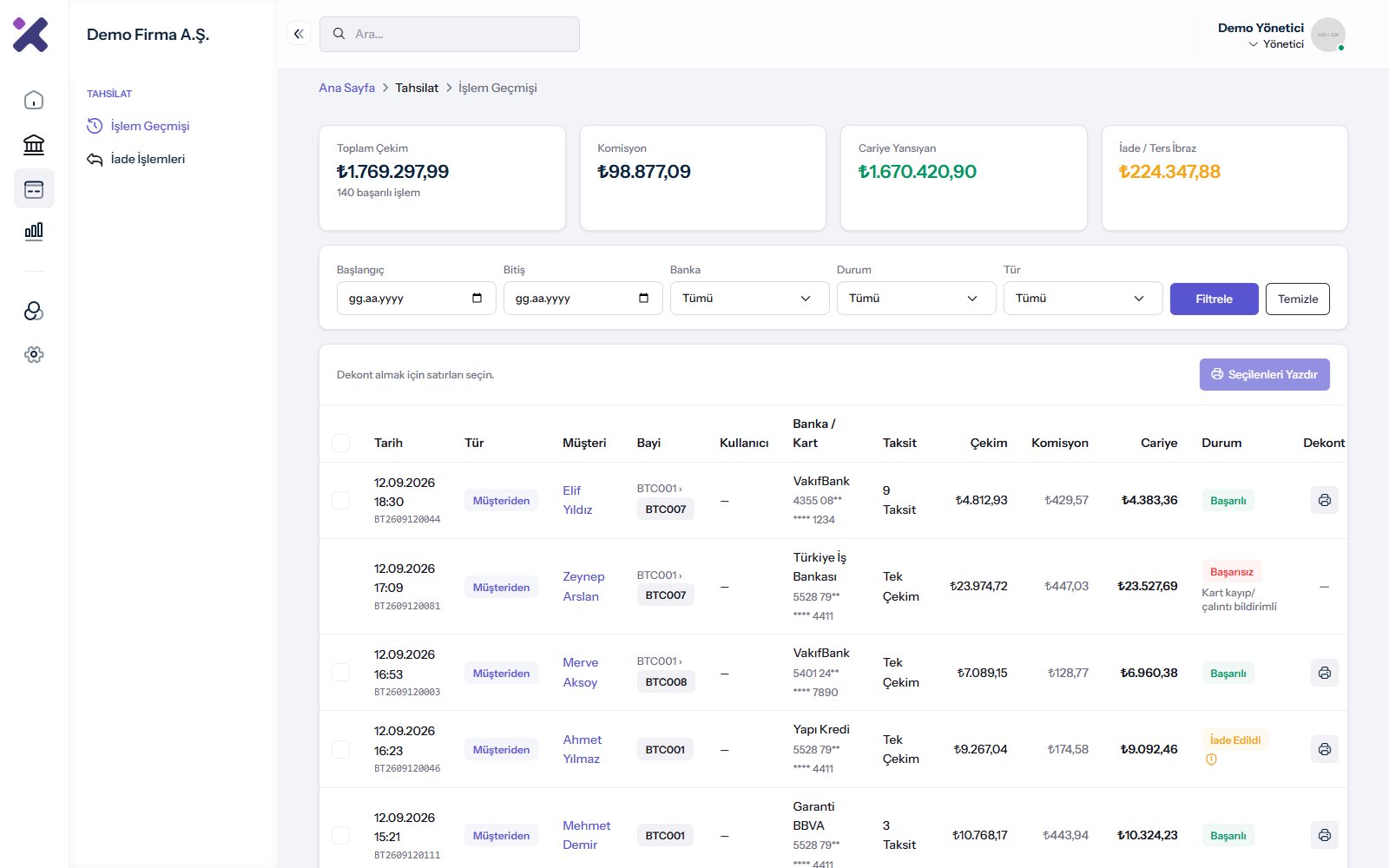This screenshot has width=1389, height=868.
Task: Open customer link Zeynep Arslan
Action: click(583, 586)
